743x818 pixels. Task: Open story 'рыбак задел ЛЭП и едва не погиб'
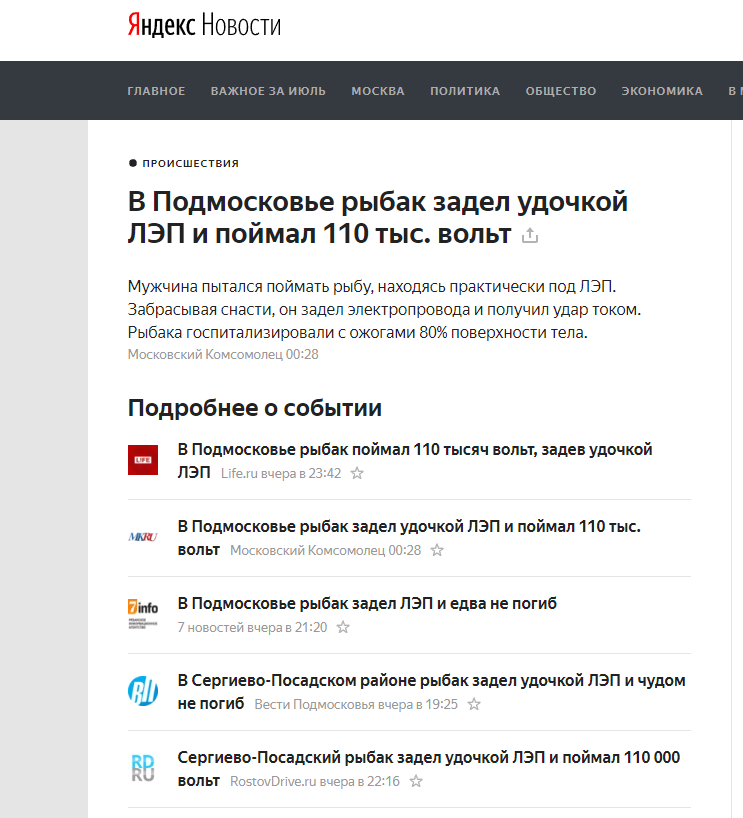coord(367,603)
